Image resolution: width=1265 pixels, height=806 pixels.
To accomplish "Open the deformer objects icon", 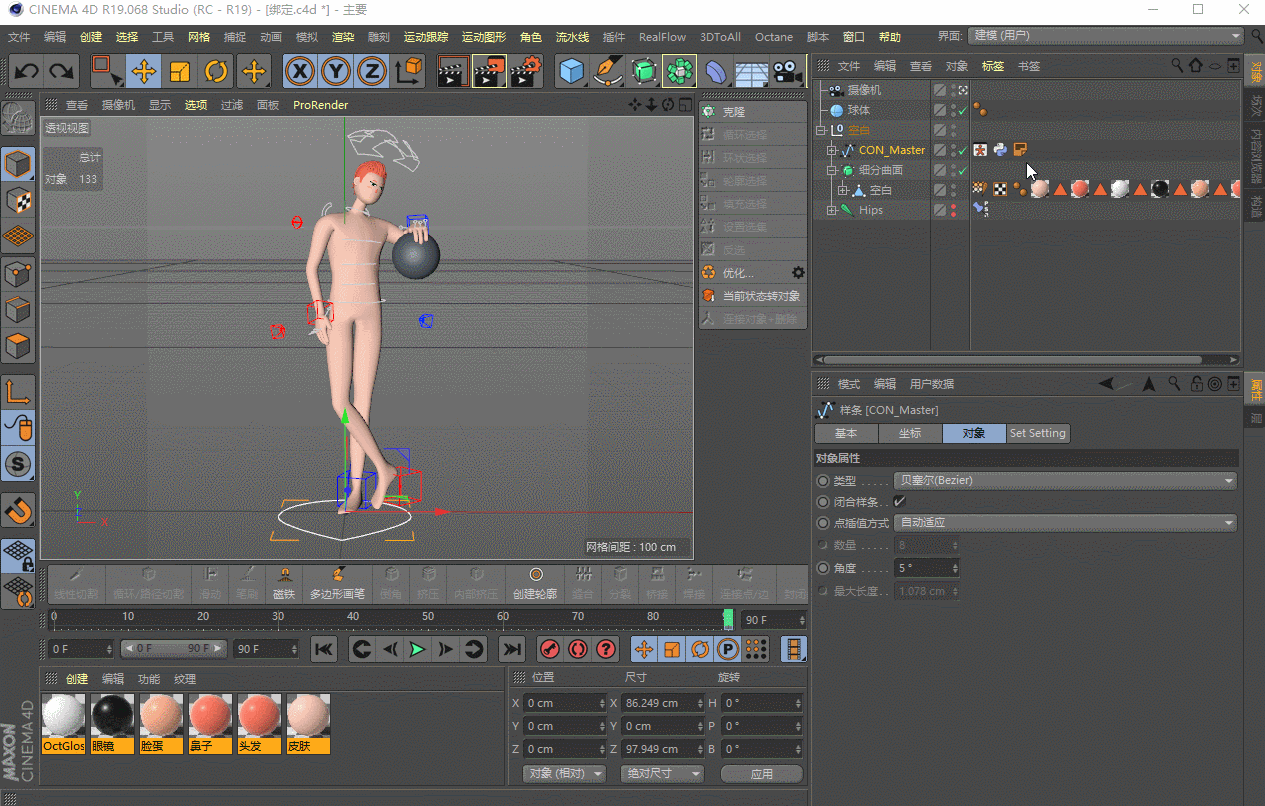I will 716,71.
